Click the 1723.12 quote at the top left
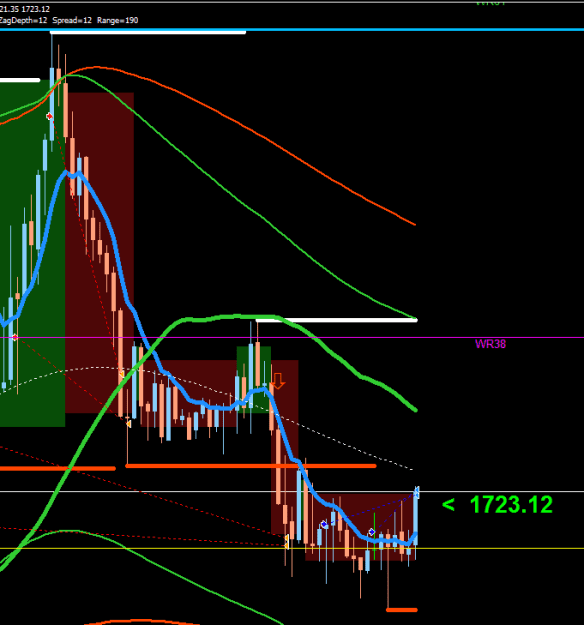 35,9
